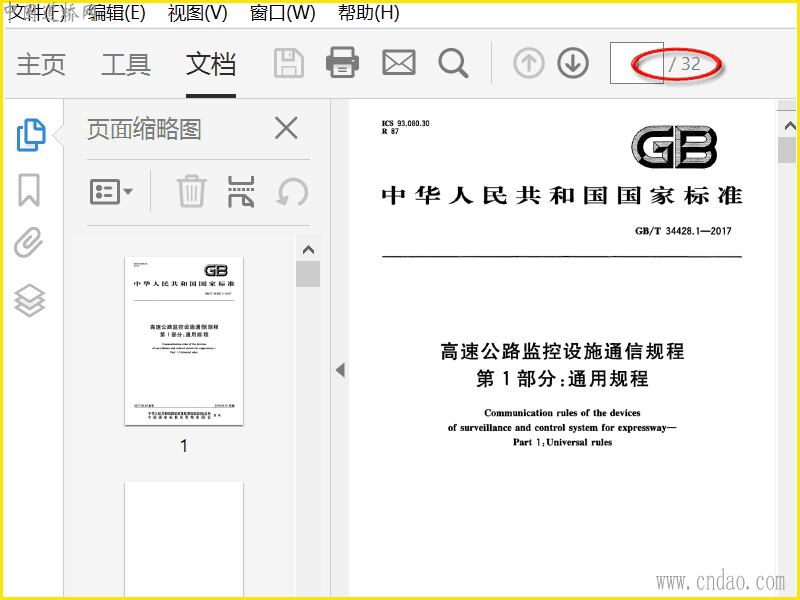This screenshot has height=600, width=800.
Task: Open the 编辑(E) menu
Action: pyautogui.click(x=117, y=13)
